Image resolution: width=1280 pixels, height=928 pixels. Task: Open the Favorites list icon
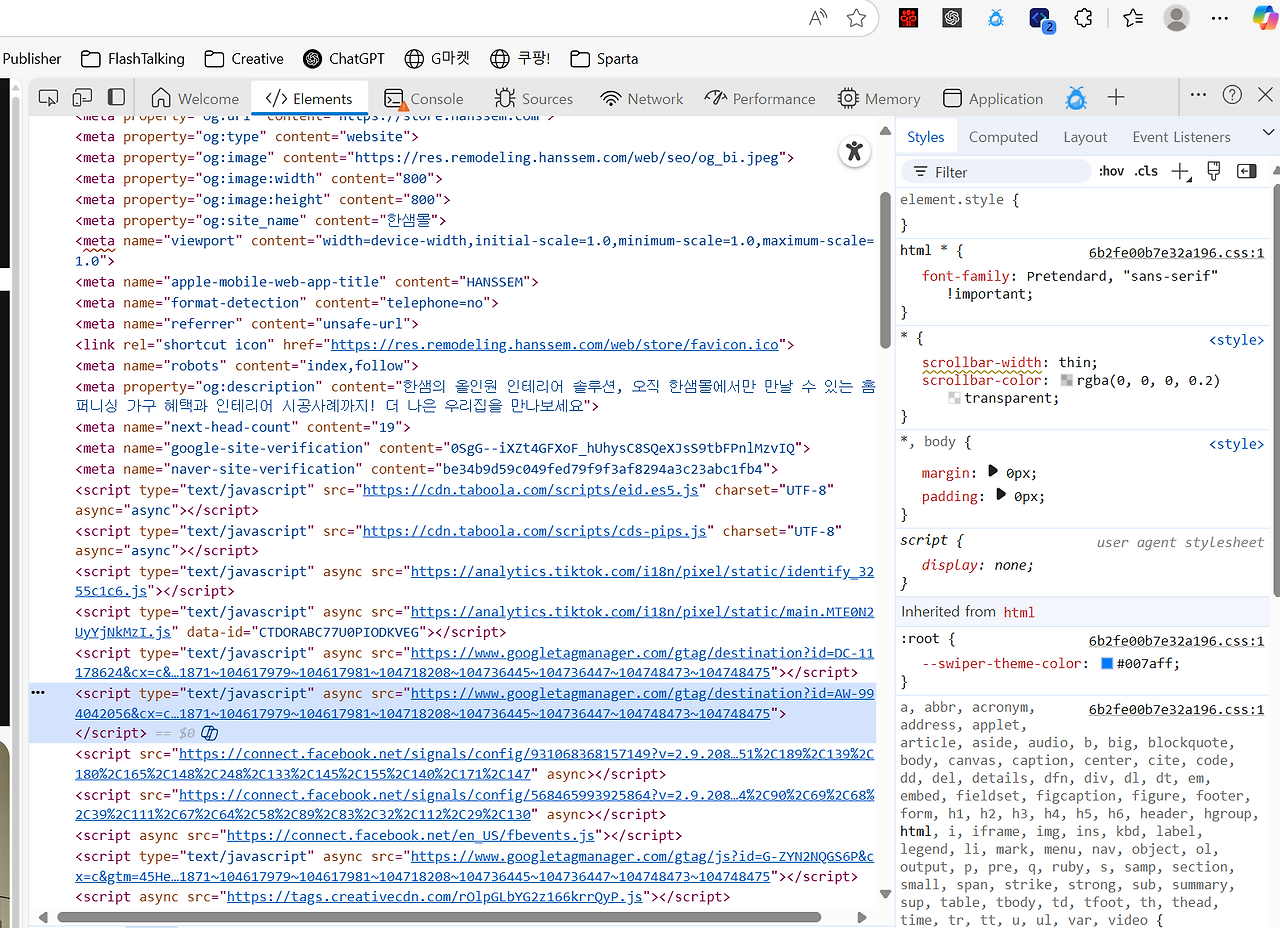[x=1132, y=18]
